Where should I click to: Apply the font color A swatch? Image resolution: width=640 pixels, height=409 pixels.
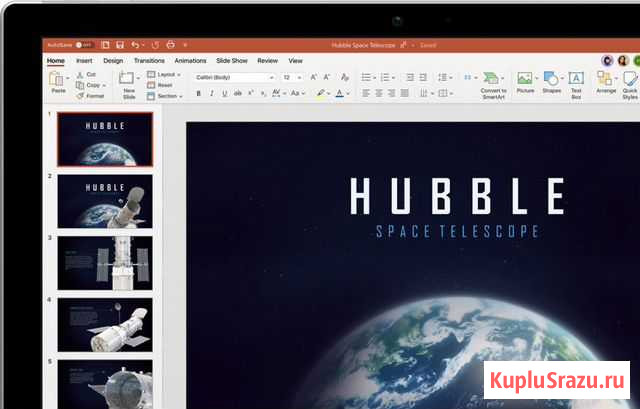(x=339, y=93)
